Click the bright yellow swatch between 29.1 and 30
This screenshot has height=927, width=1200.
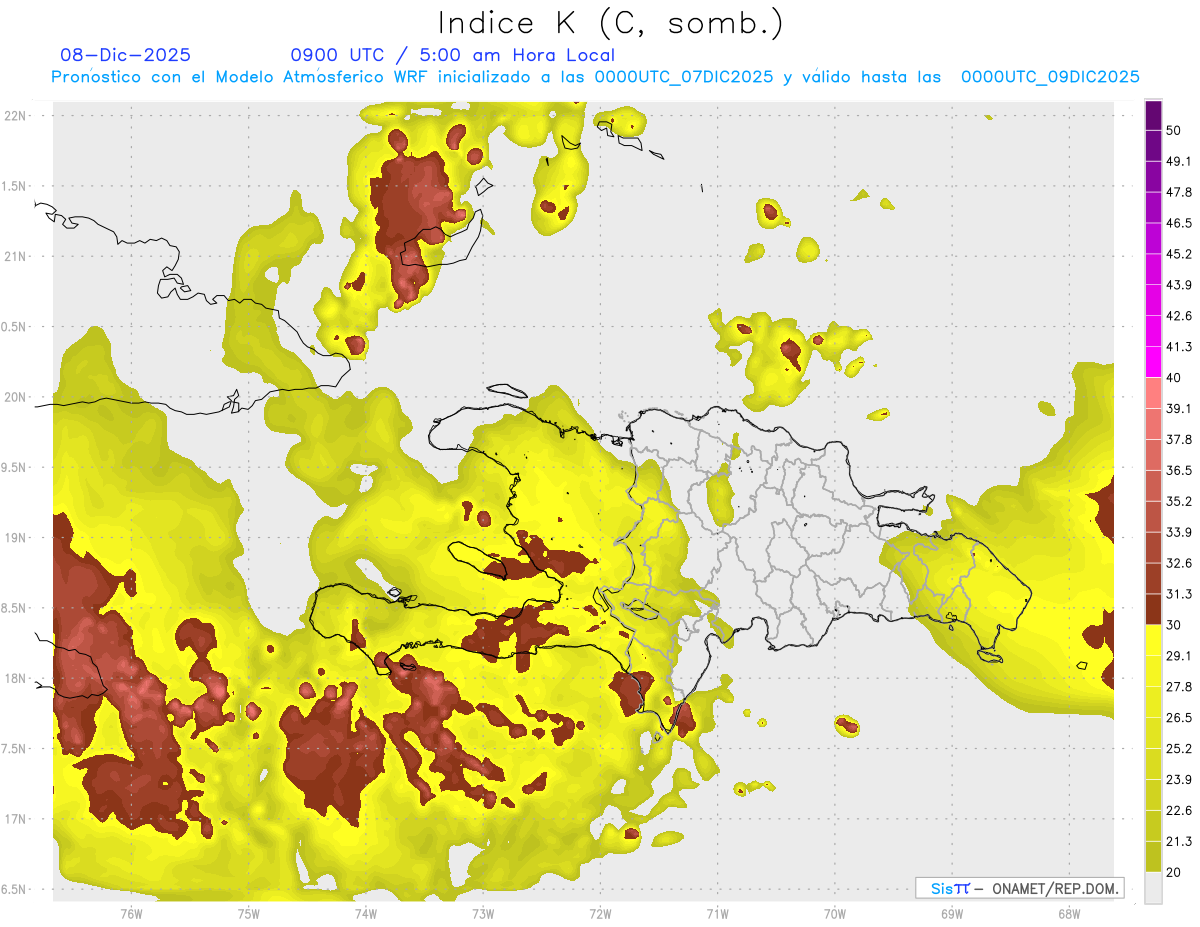tap(1153, 640)
